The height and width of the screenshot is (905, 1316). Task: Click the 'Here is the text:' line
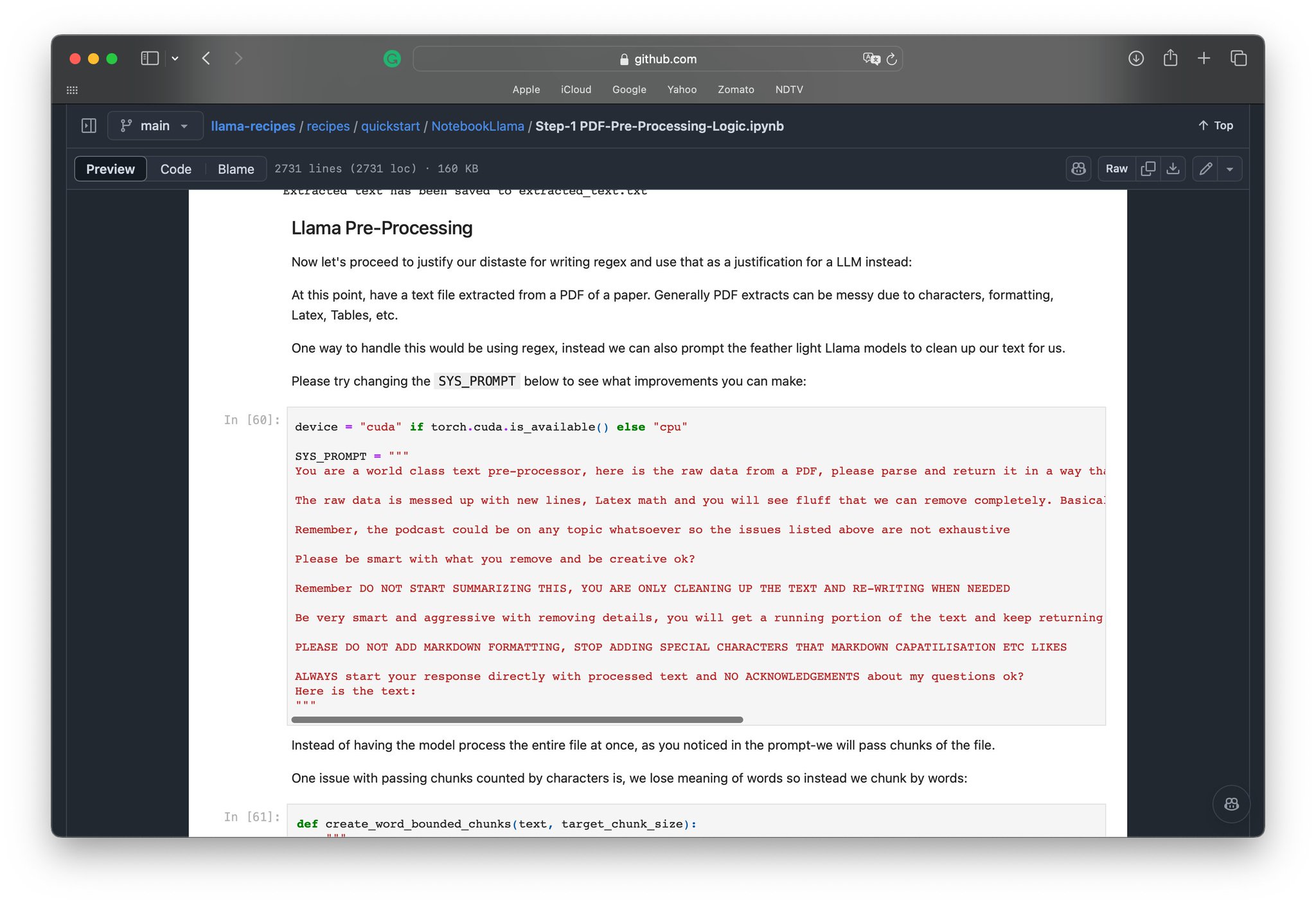coord(355,691)
